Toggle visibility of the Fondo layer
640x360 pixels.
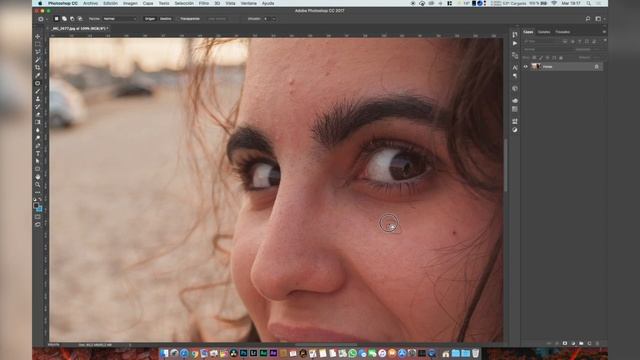coord(526,67)
